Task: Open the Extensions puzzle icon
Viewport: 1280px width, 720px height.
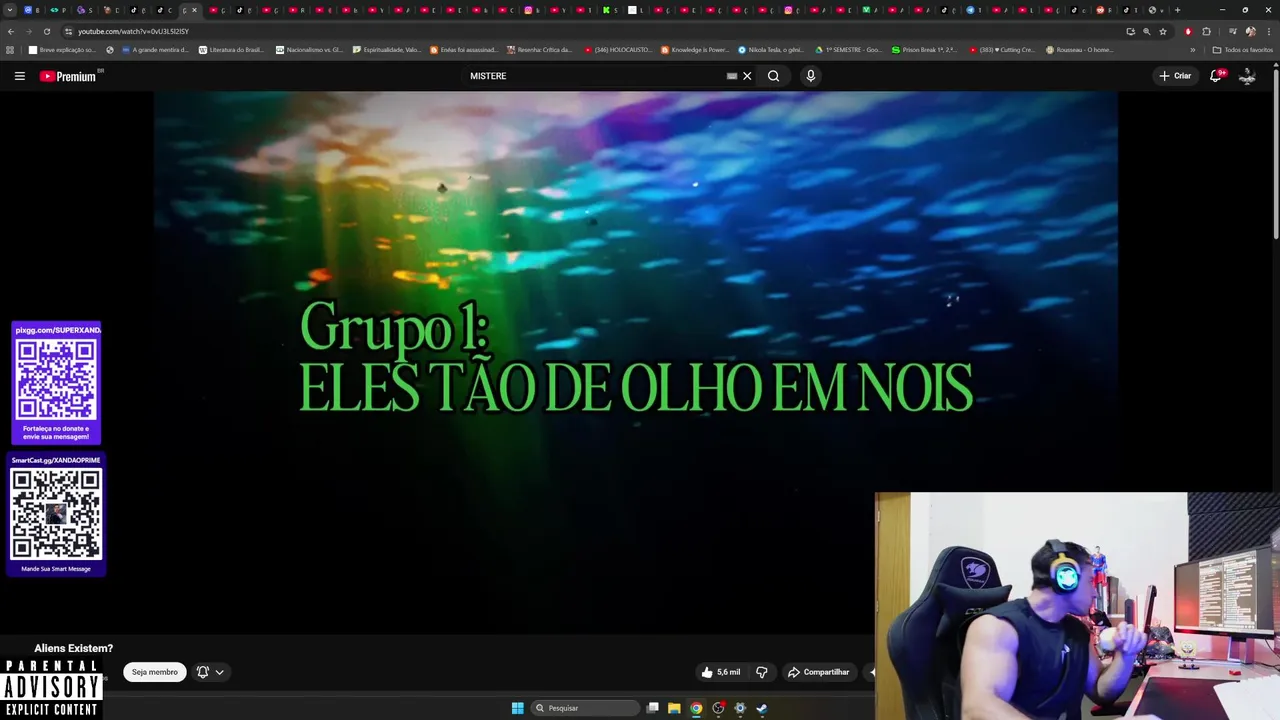Action: point(1206,31)
